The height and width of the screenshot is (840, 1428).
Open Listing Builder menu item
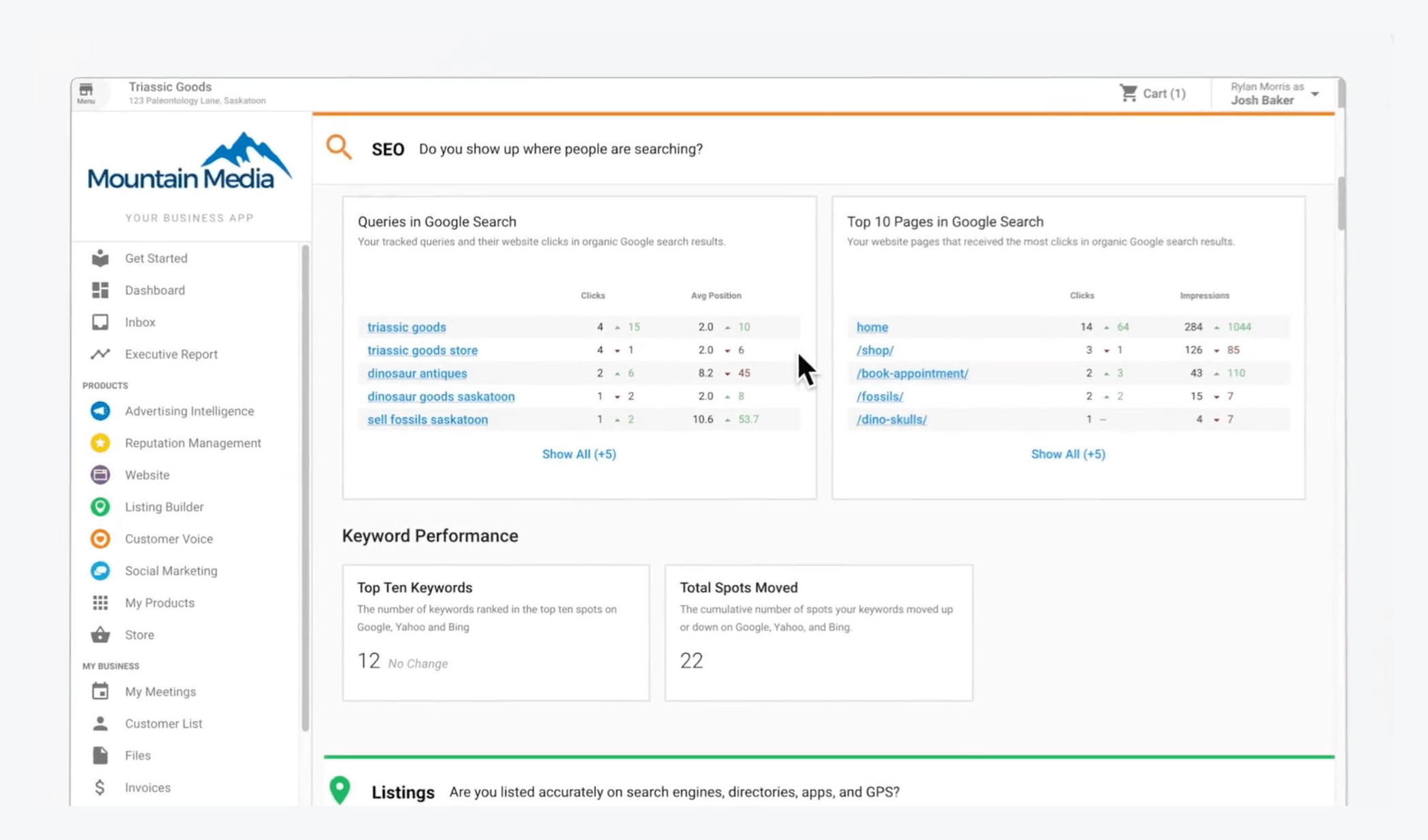pos(164,507)
